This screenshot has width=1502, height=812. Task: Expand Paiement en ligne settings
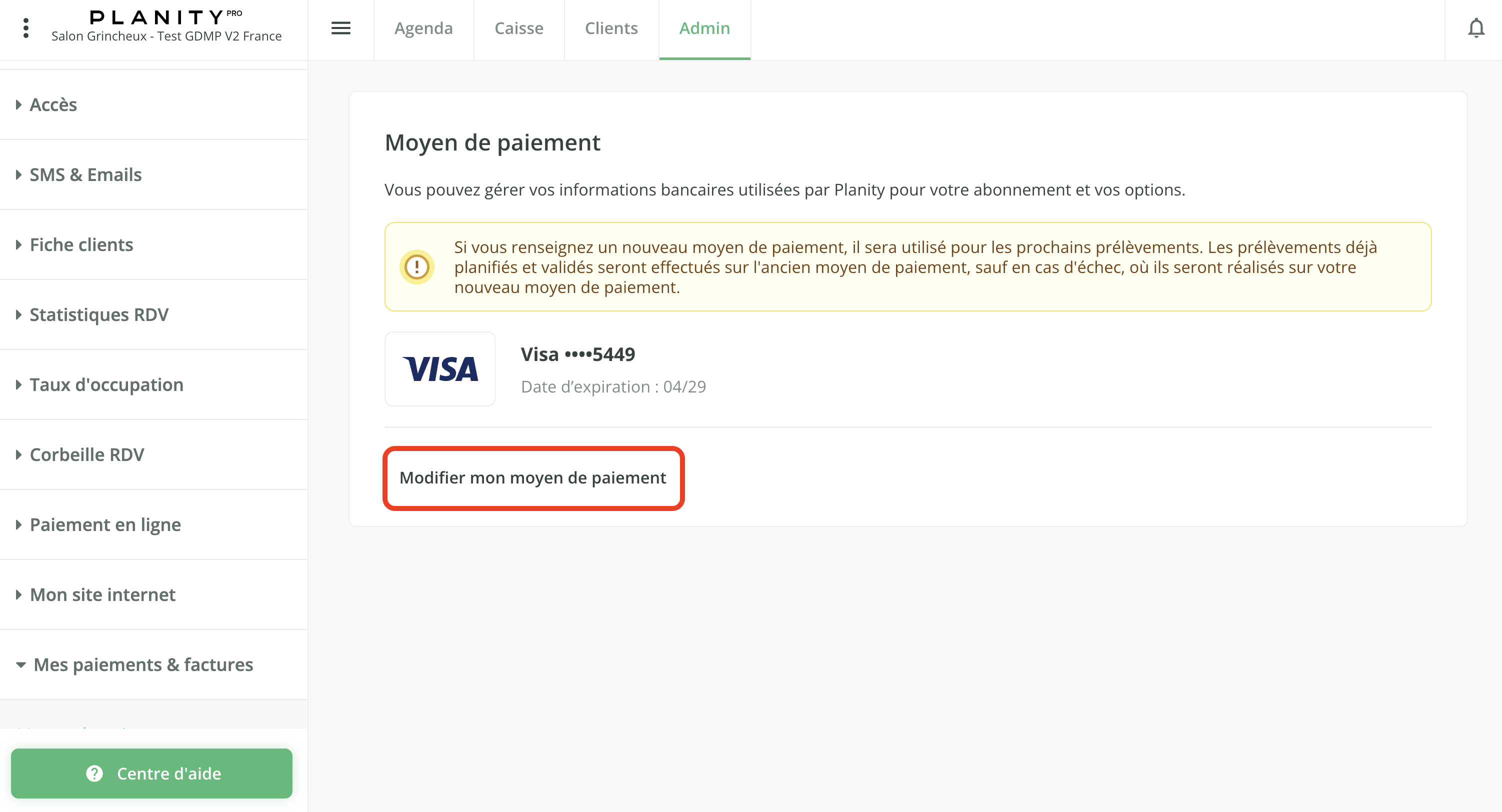click(x=105, y=524)
